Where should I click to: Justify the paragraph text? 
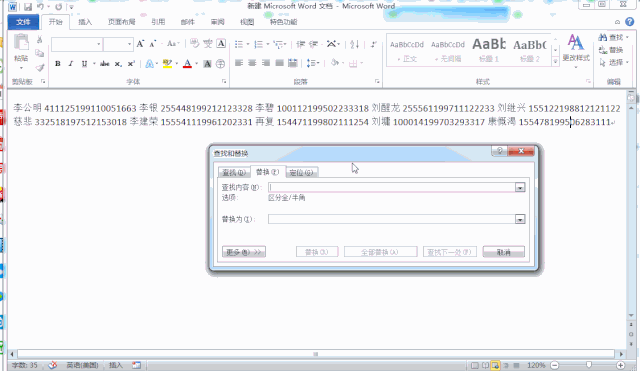[x=279, y=63]
